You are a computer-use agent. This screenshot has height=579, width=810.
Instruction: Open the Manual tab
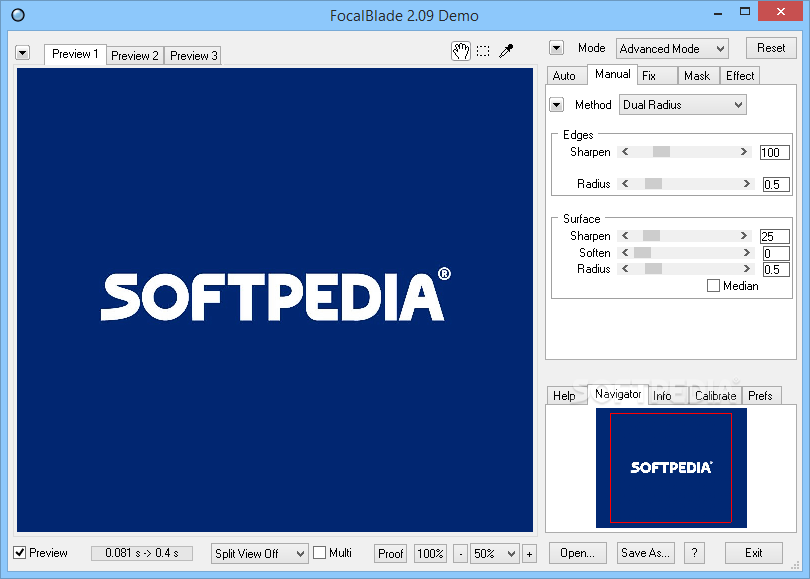point(613,74)
